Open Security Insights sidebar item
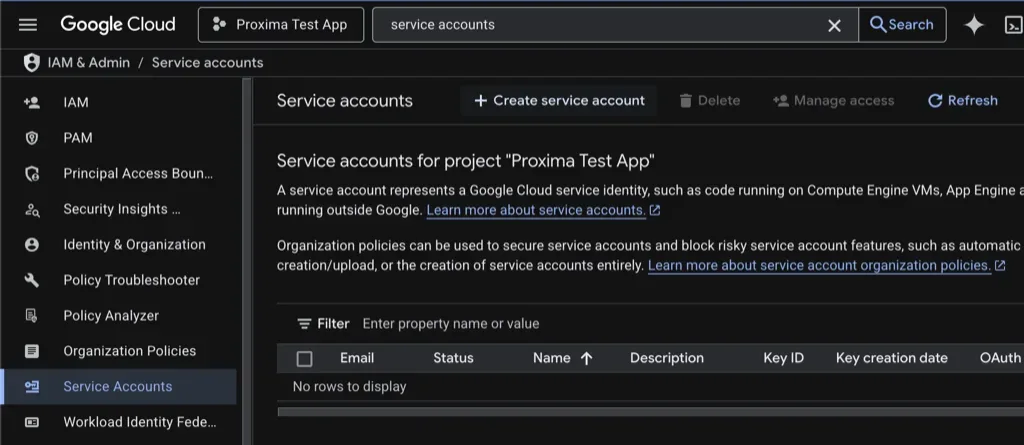The height and width of the screenshot is (445, 1024). (121, 209)
